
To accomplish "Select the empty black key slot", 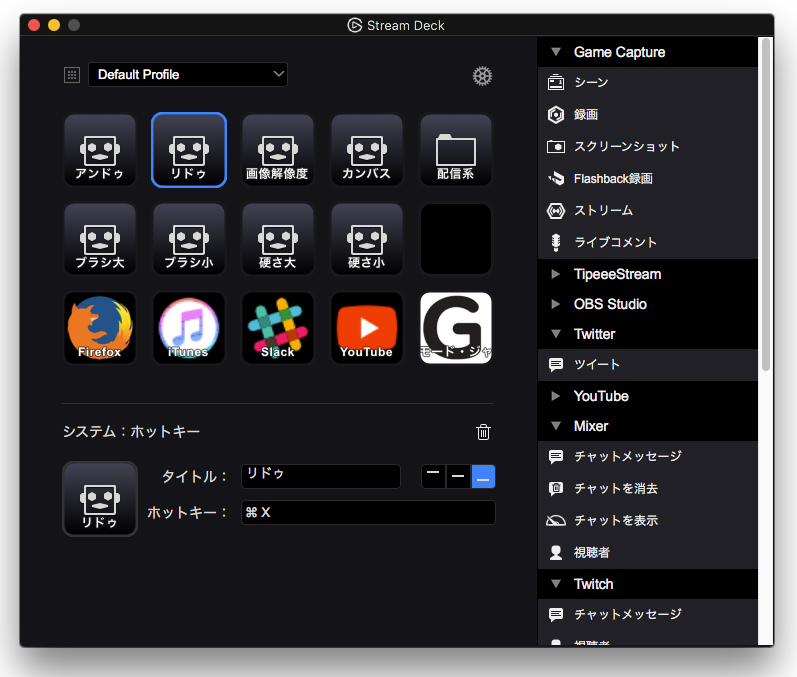I will click(x=455, y=239).
